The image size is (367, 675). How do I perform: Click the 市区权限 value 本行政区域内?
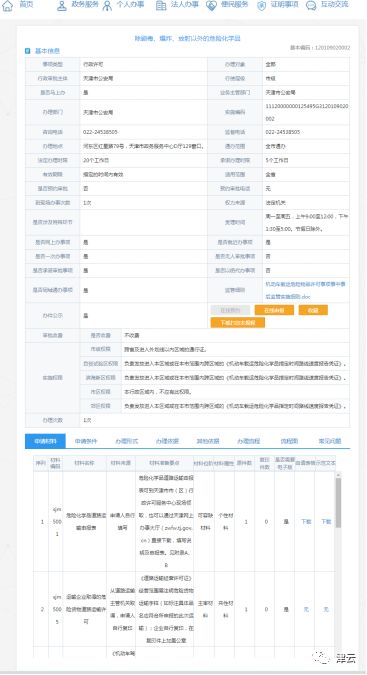pyautogui.click(x=157, y=392)
